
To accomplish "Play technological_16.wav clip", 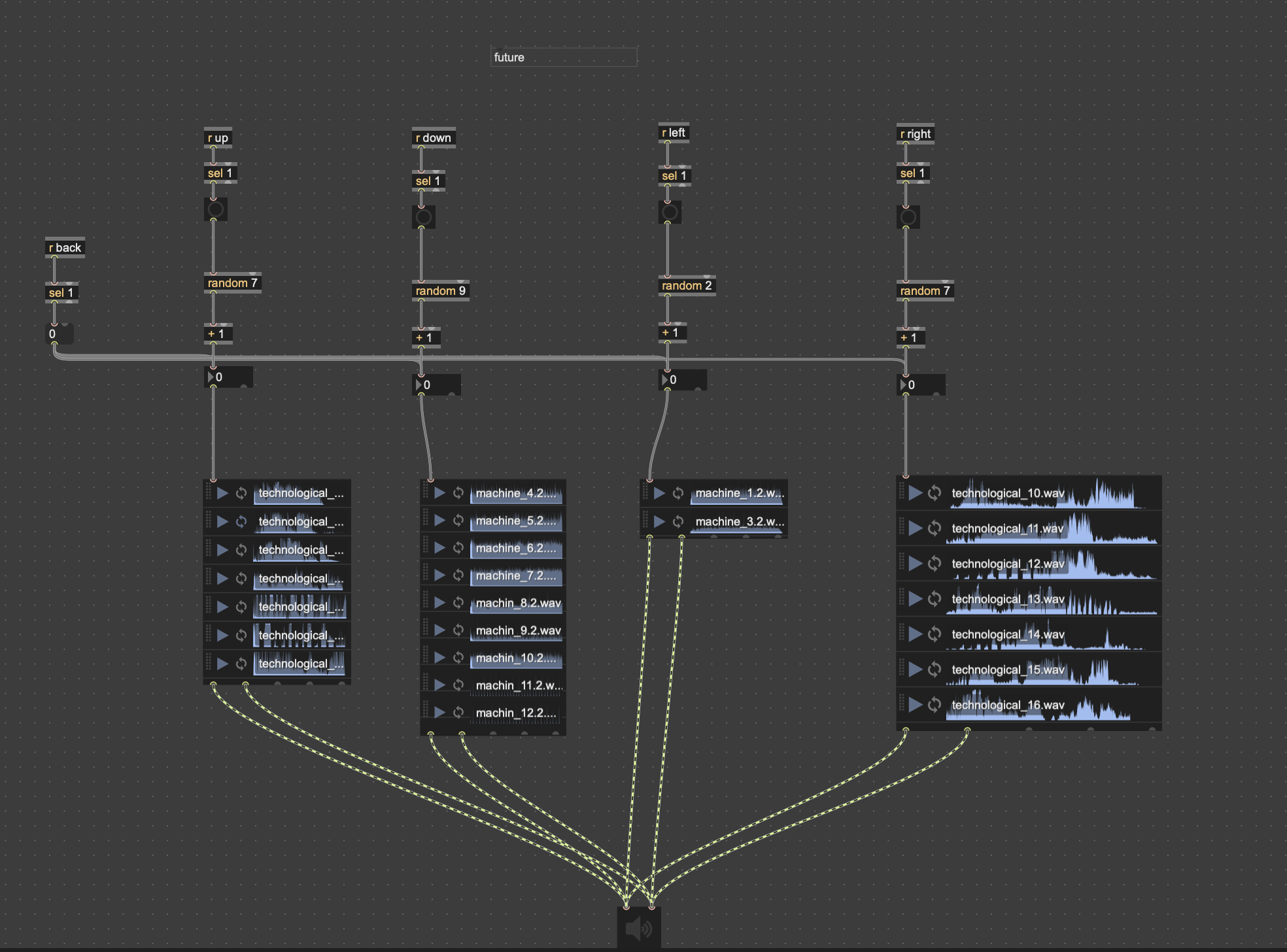I will pos(916,705).
